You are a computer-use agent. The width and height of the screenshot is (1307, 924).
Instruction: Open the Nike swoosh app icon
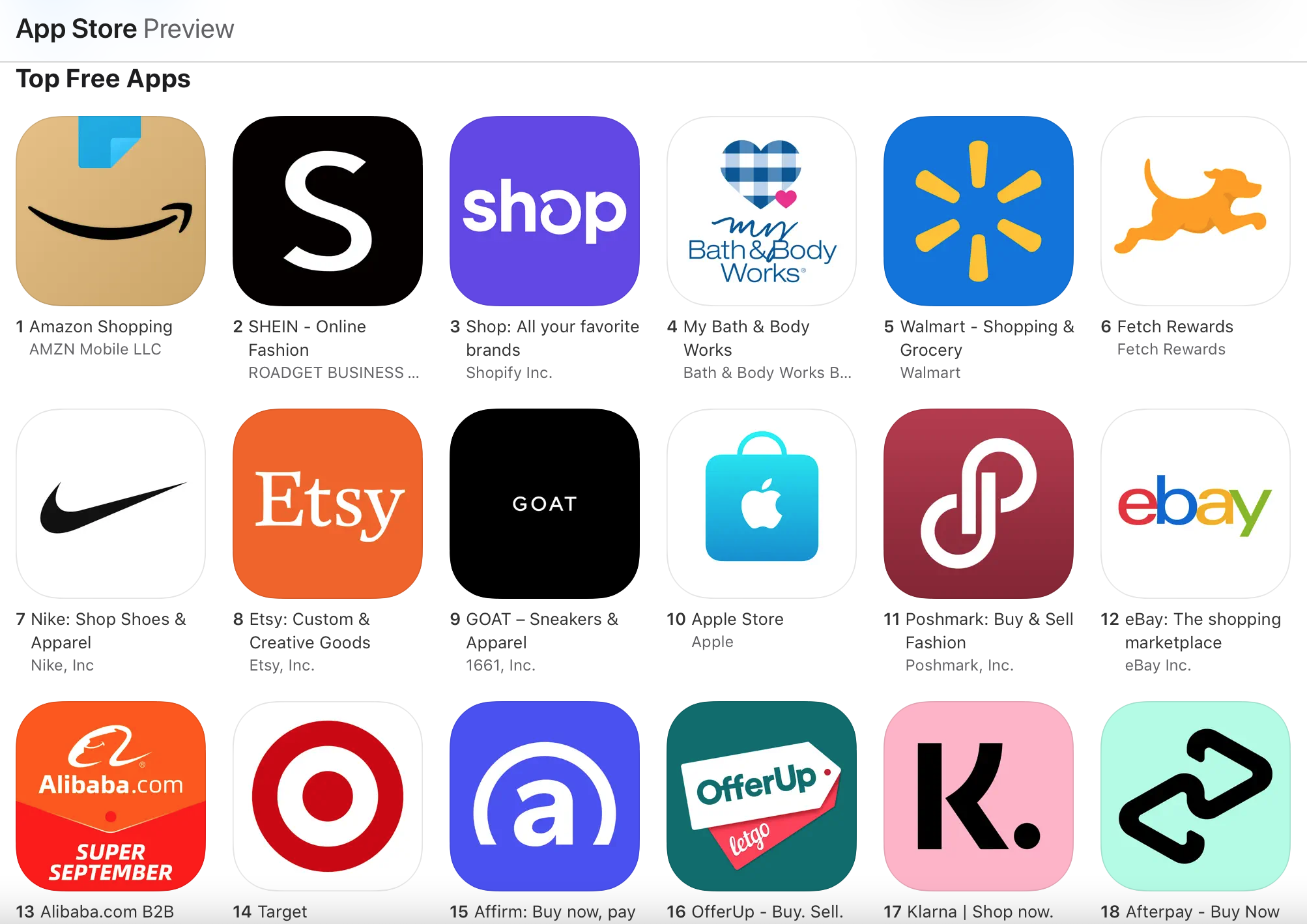point(111,504)
